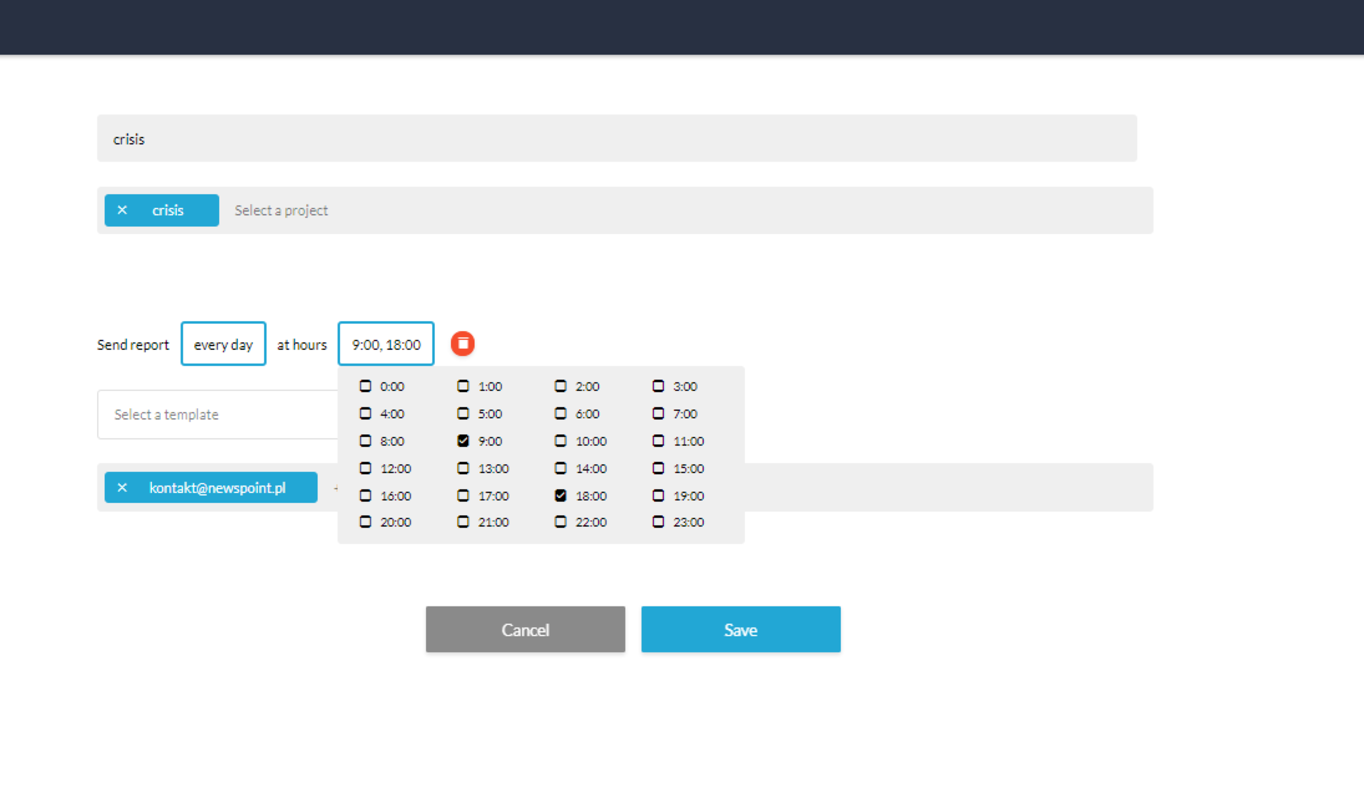Click the Save button
This screenshot has width=1364, height=793.
point(740,629)
